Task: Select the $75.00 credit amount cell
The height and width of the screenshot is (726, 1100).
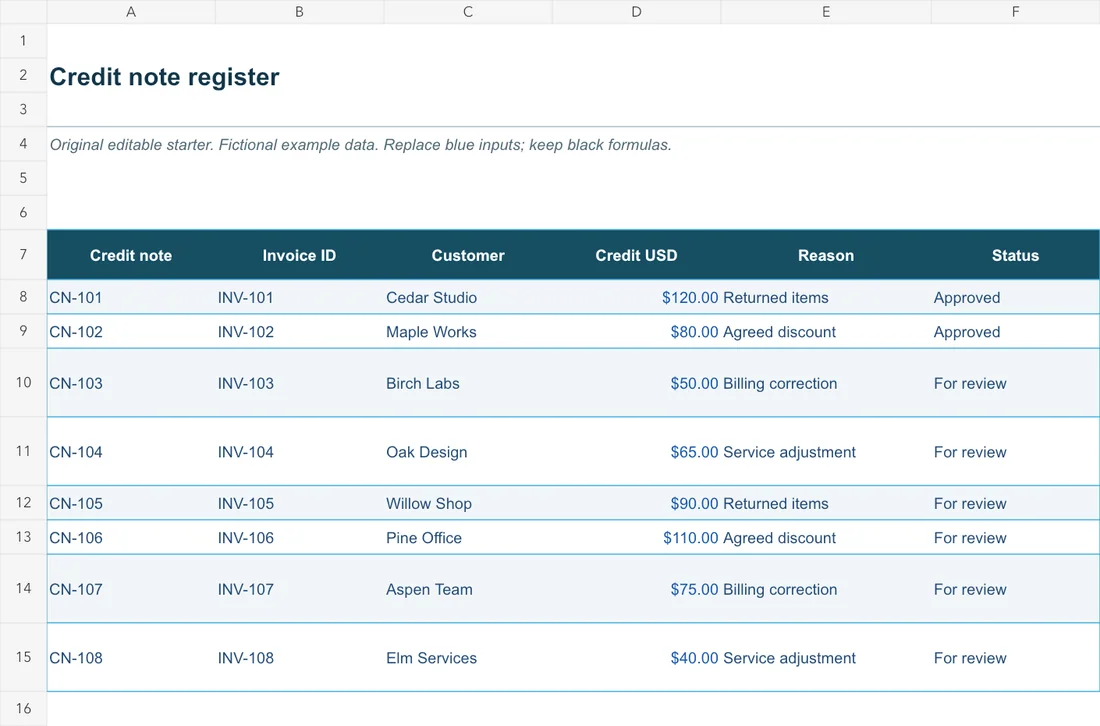Action: pyautogui.click(x=636, y=589)
